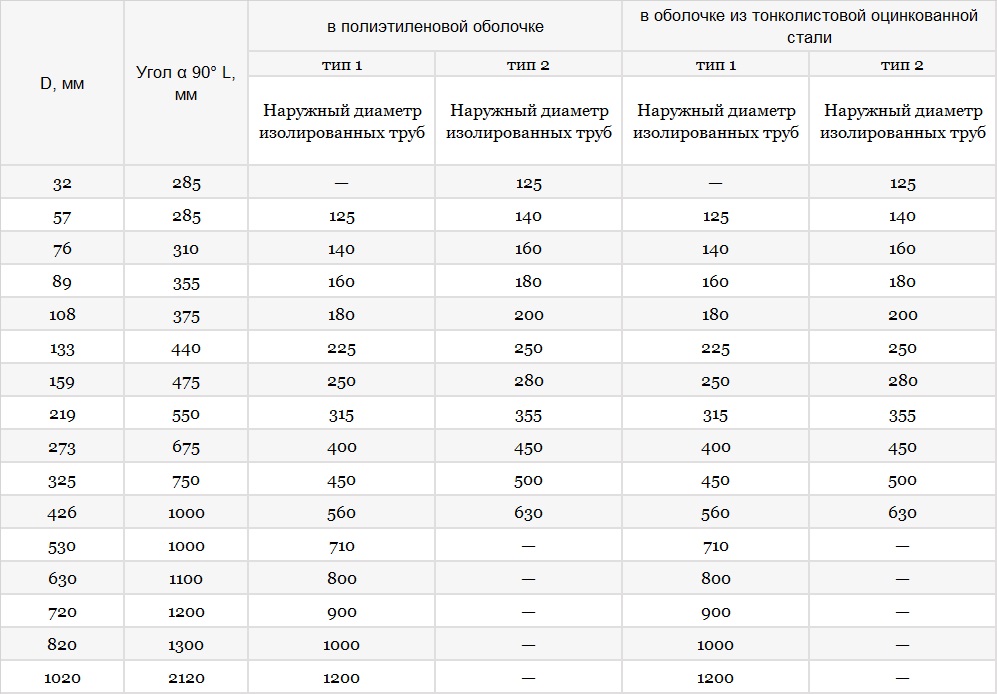Click the L value 1200 in the D 720 row
Image resolution: width=997 pixels, height=694 pixels.
tap(186, 612)
